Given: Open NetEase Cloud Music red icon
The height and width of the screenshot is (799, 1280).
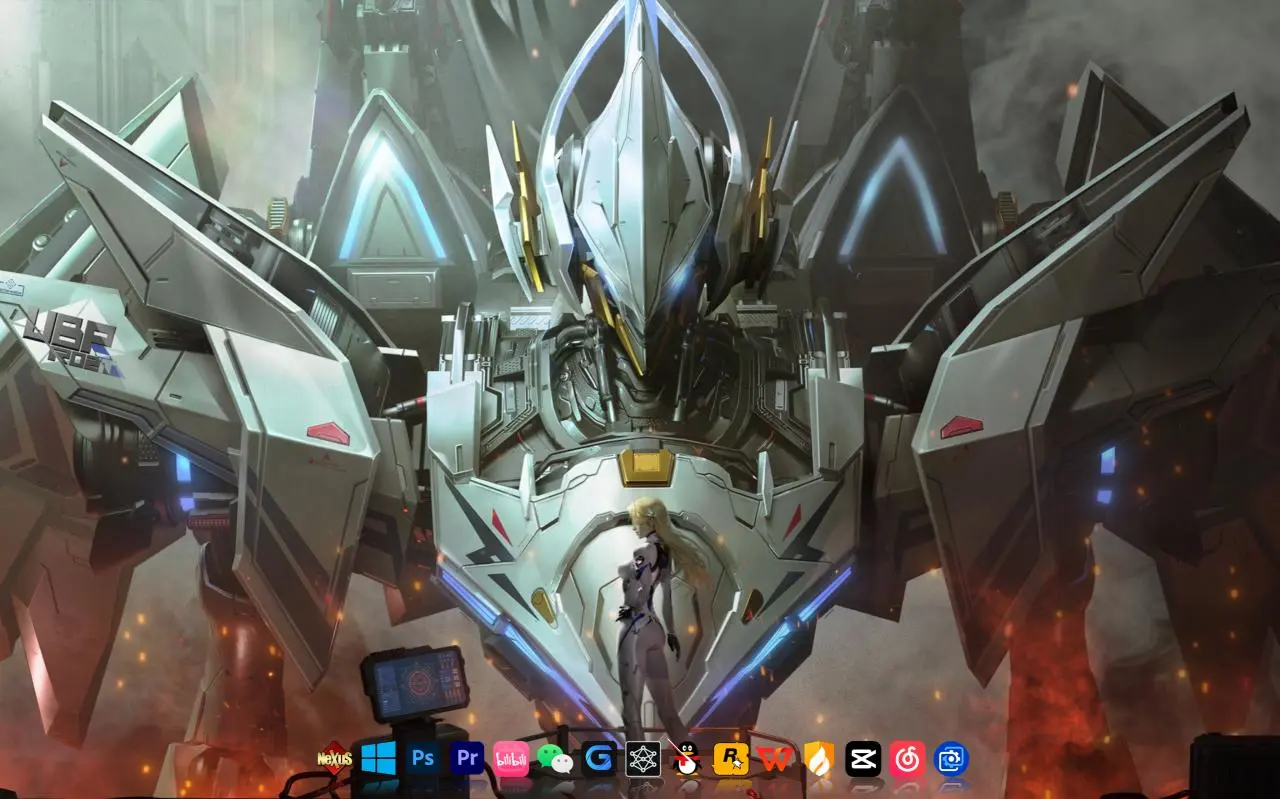Looking at the screenshot, I should point(907,759).
